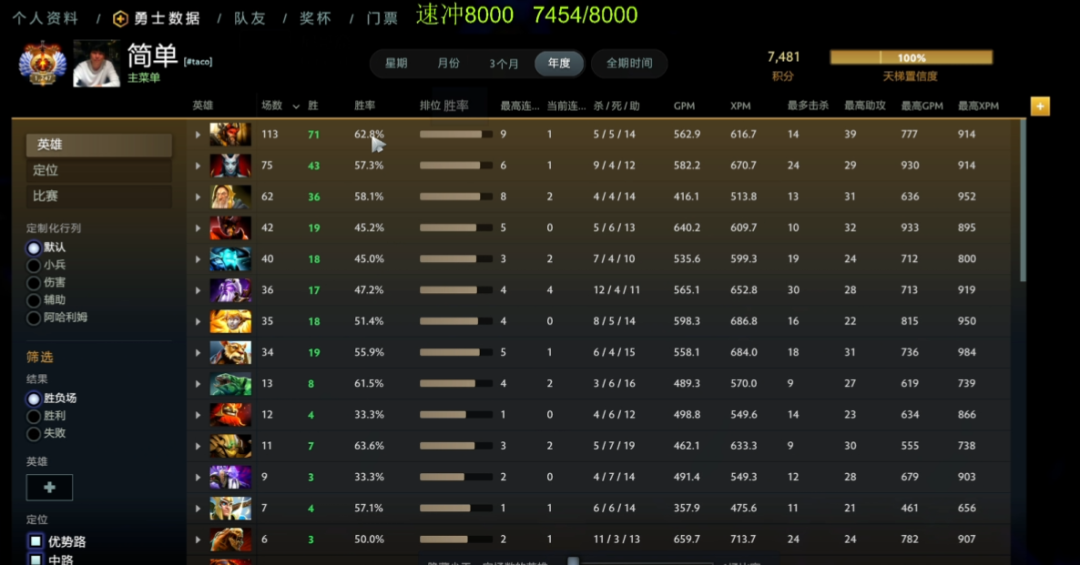Click the hero portrait in the 9-games row
Screen dimensions: 1080x565
(x=230, y=477)
